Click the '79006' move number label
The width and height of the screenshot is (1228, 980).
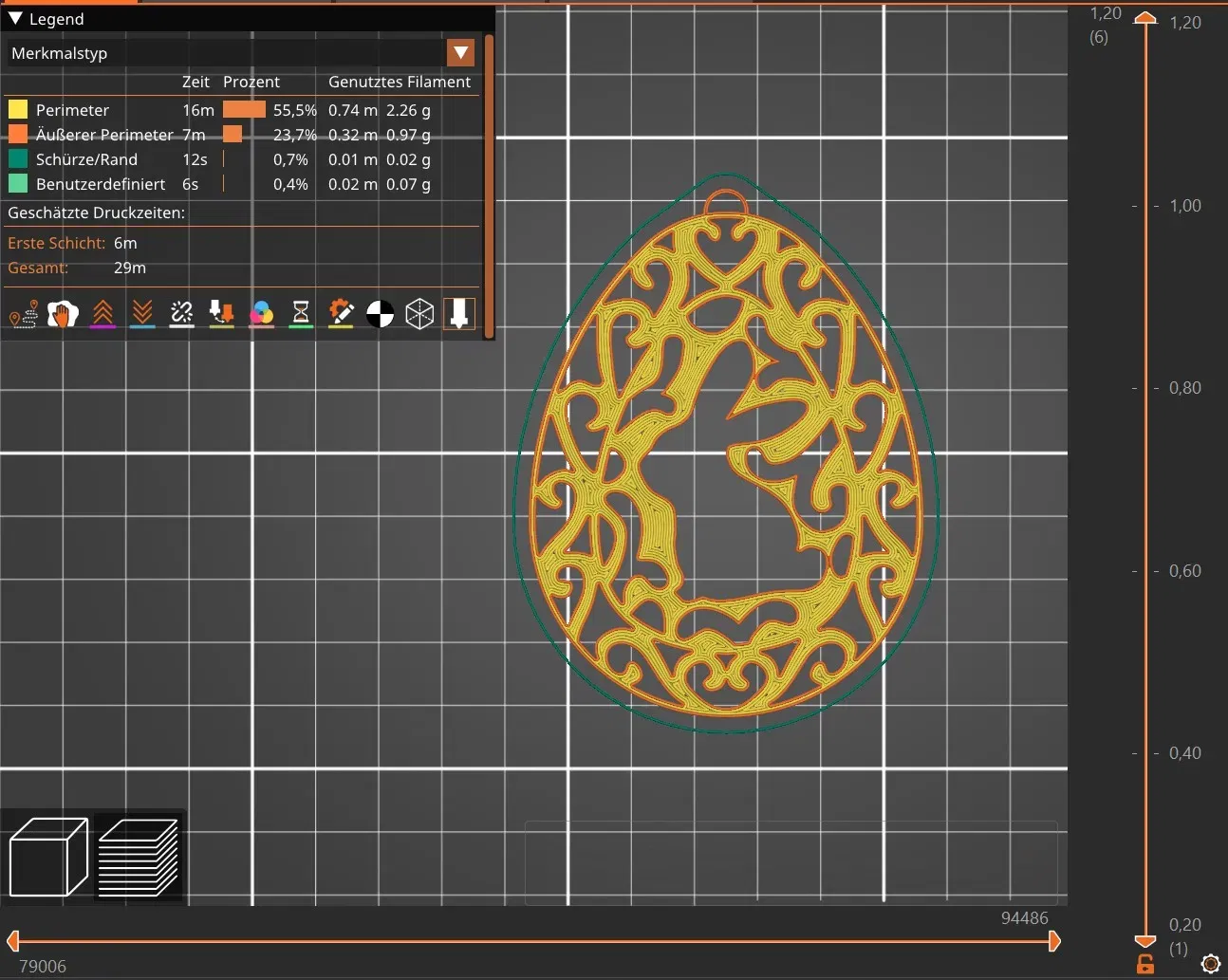[43, 967]
